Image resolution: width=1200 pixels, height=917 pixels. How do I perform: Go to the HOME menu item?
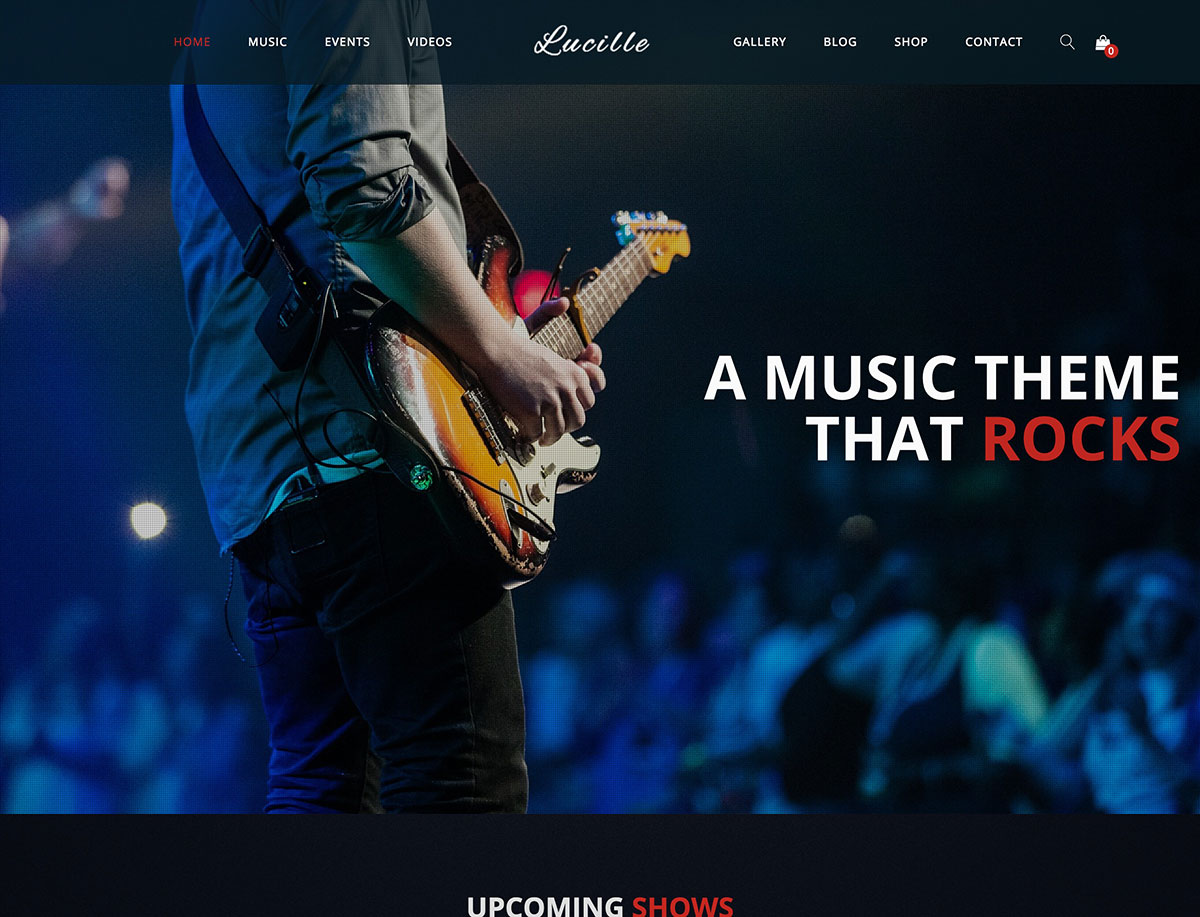[192, 42]
